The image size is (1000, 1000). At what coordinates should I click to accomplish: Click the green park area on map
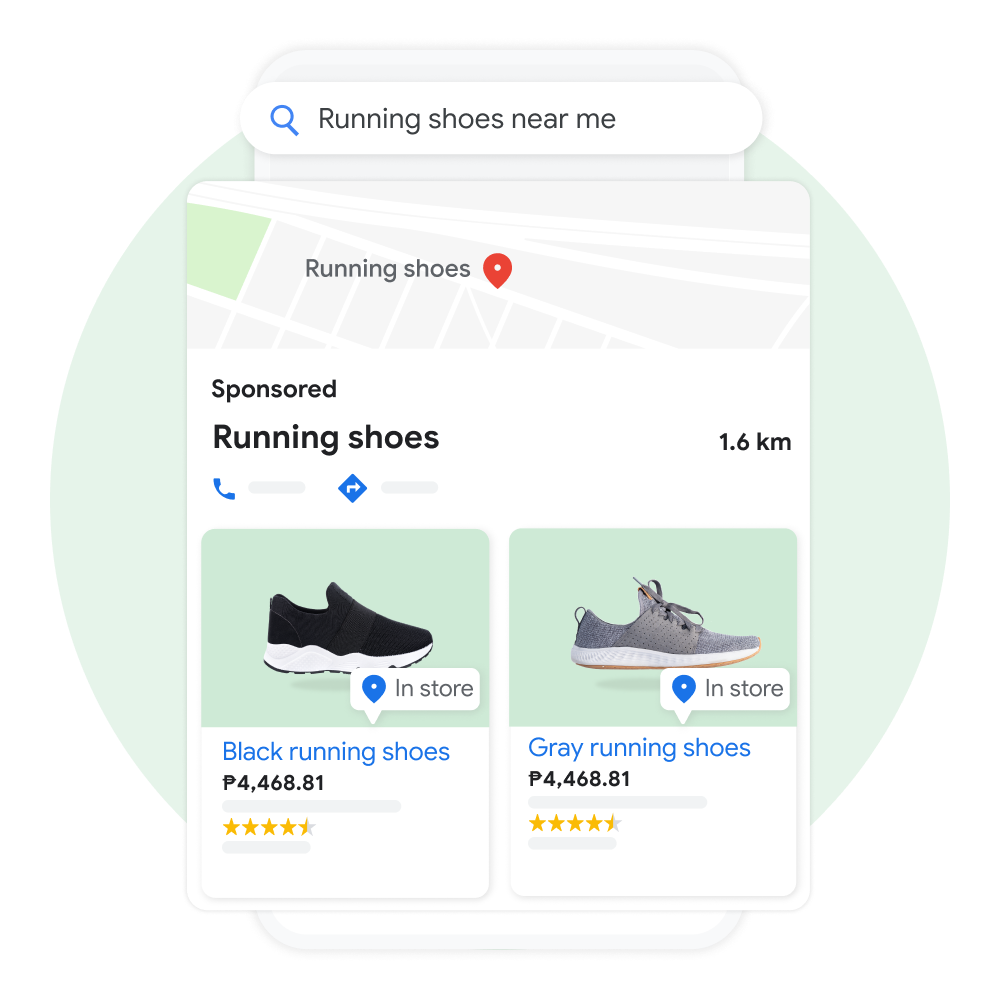tap(226, 251)
